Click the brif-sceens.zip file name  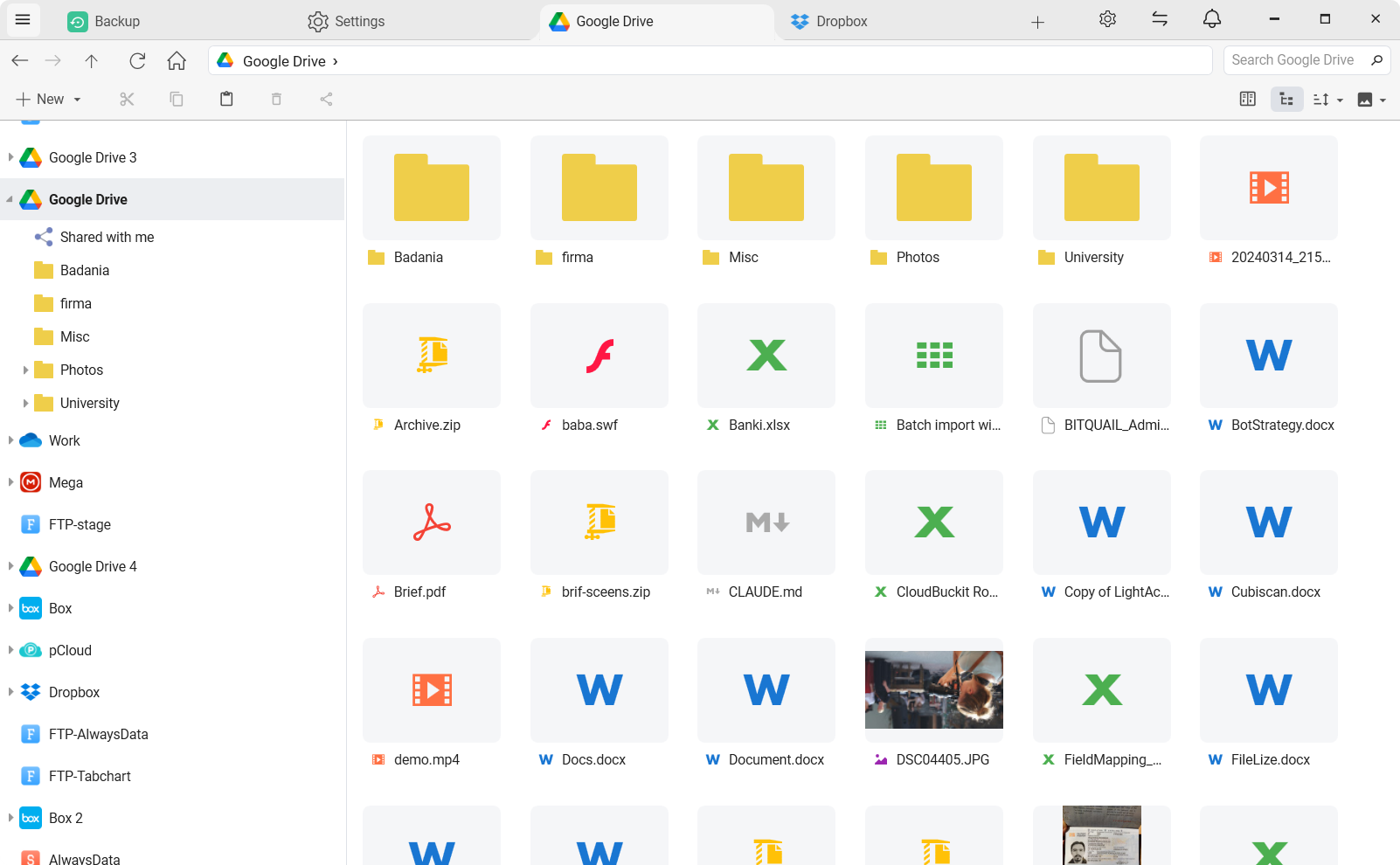[x=606, y=592]
